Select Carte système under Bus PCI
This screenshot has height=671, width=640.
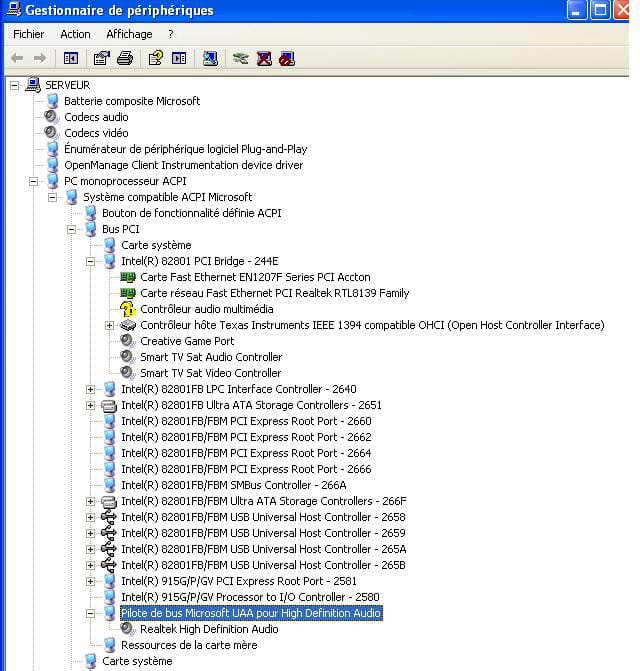pyautogui.click(x=156, y=245)
